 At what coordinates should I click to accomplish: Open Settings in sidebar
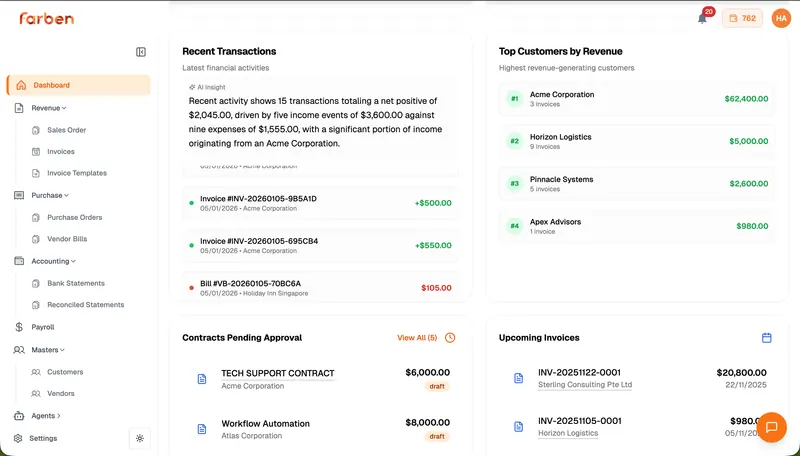click(x=43, y=438)
